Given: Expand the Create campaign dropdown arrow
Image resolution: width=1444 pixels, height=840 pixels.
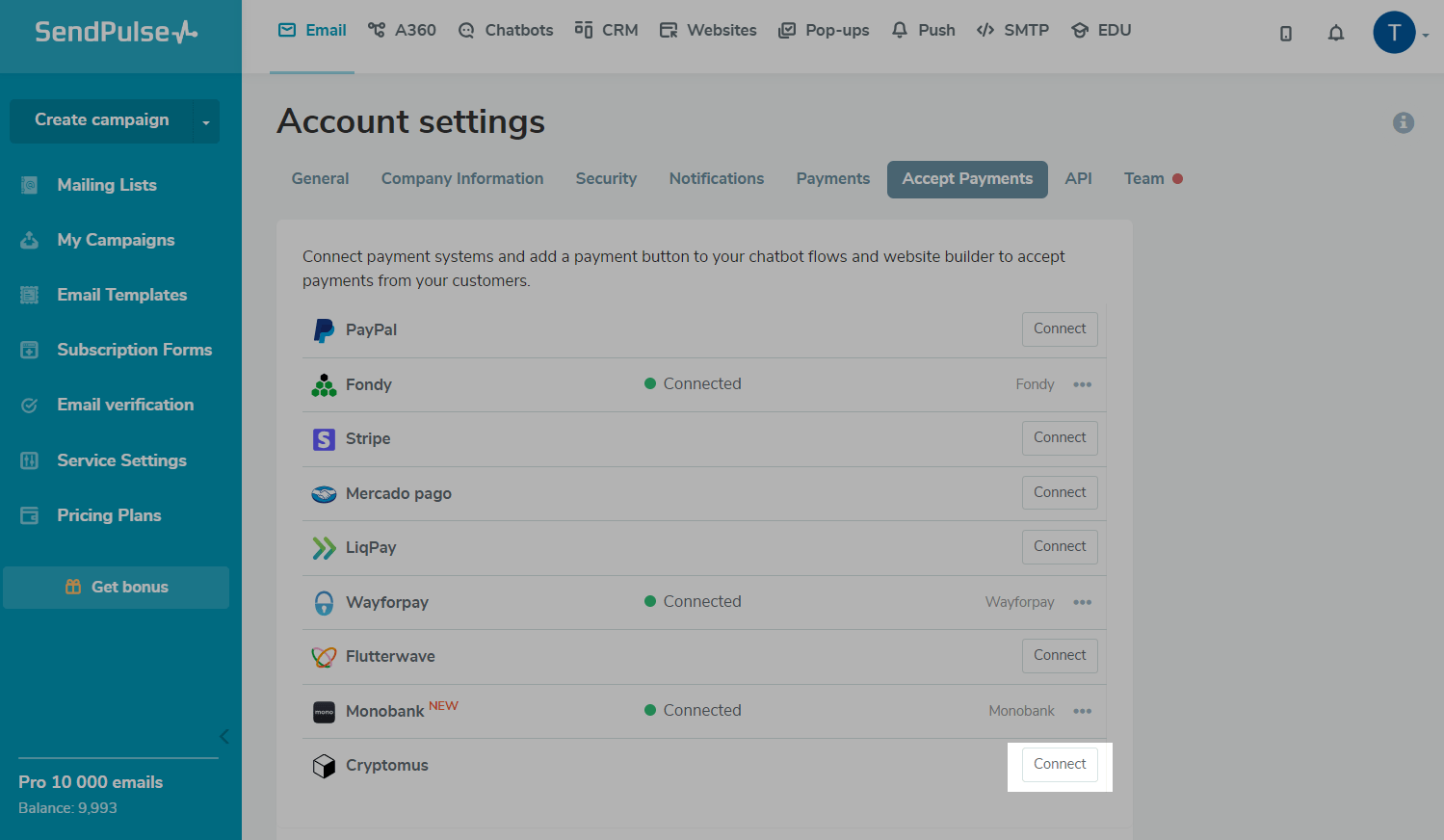Looking at the screenshot, I should coord(206,121).
